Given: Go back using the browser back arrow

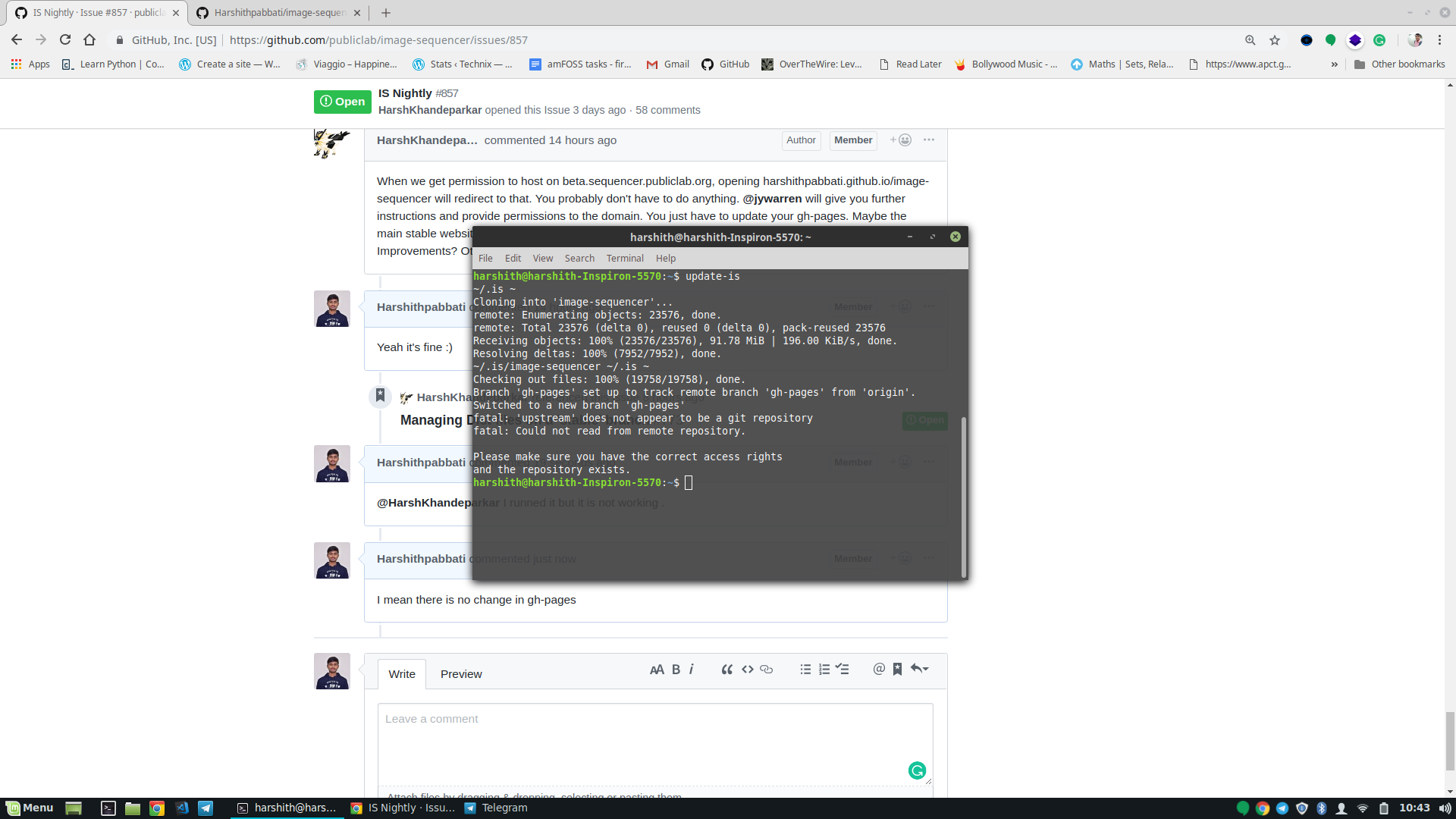Looking at the screenshot, I should [x=17, y=40].
